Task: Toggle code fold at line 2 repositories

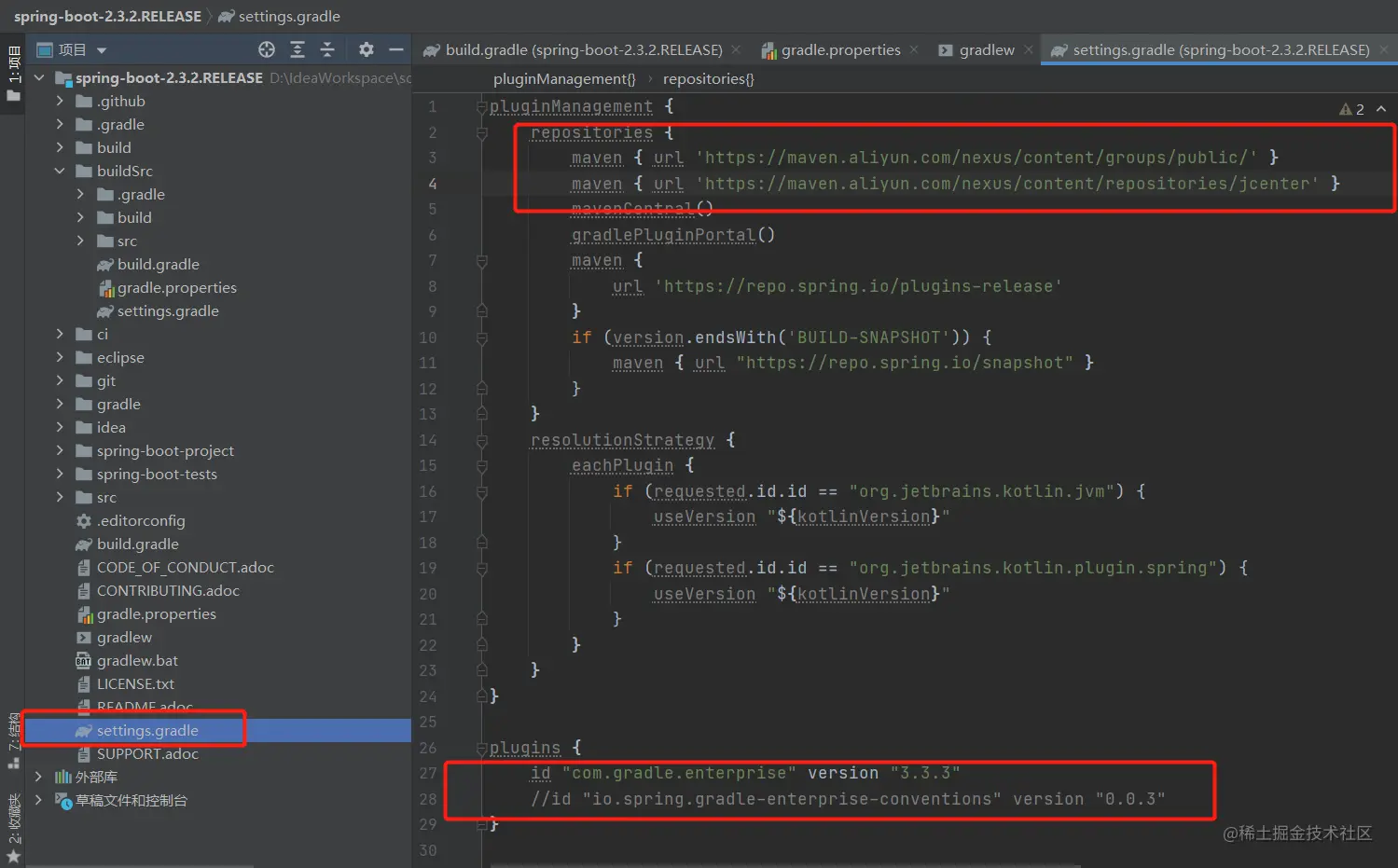Action: coord(482,133)
